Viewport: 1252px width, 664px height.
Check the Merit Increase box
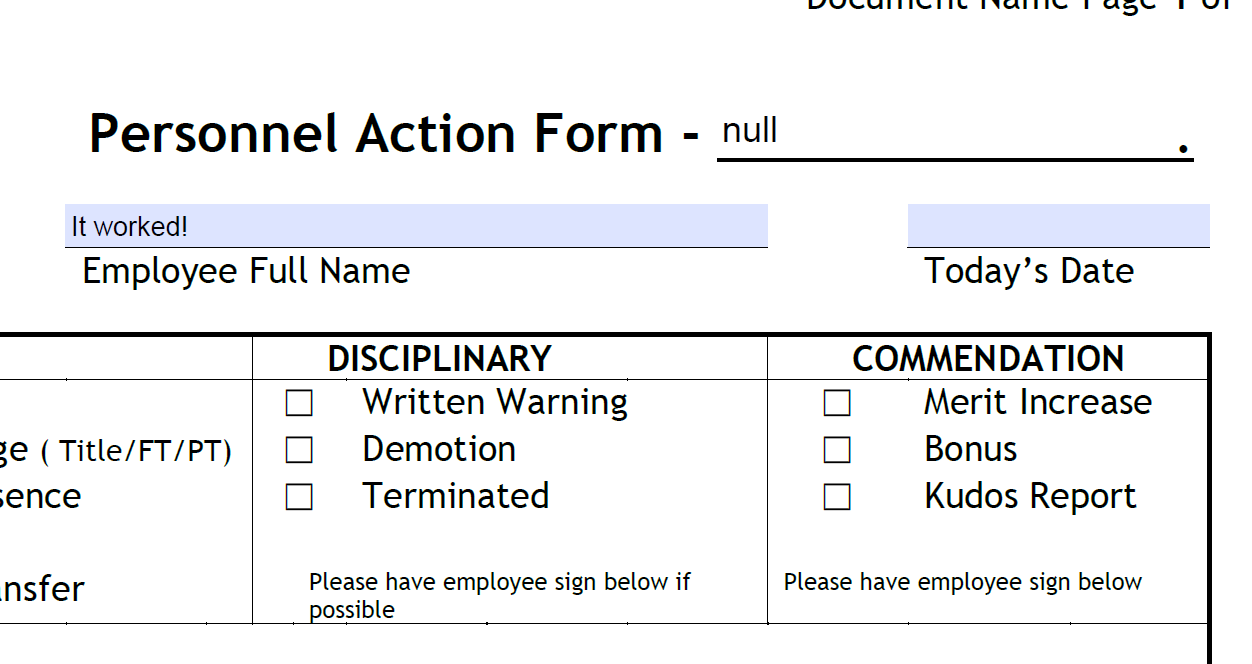pos(837,403)
